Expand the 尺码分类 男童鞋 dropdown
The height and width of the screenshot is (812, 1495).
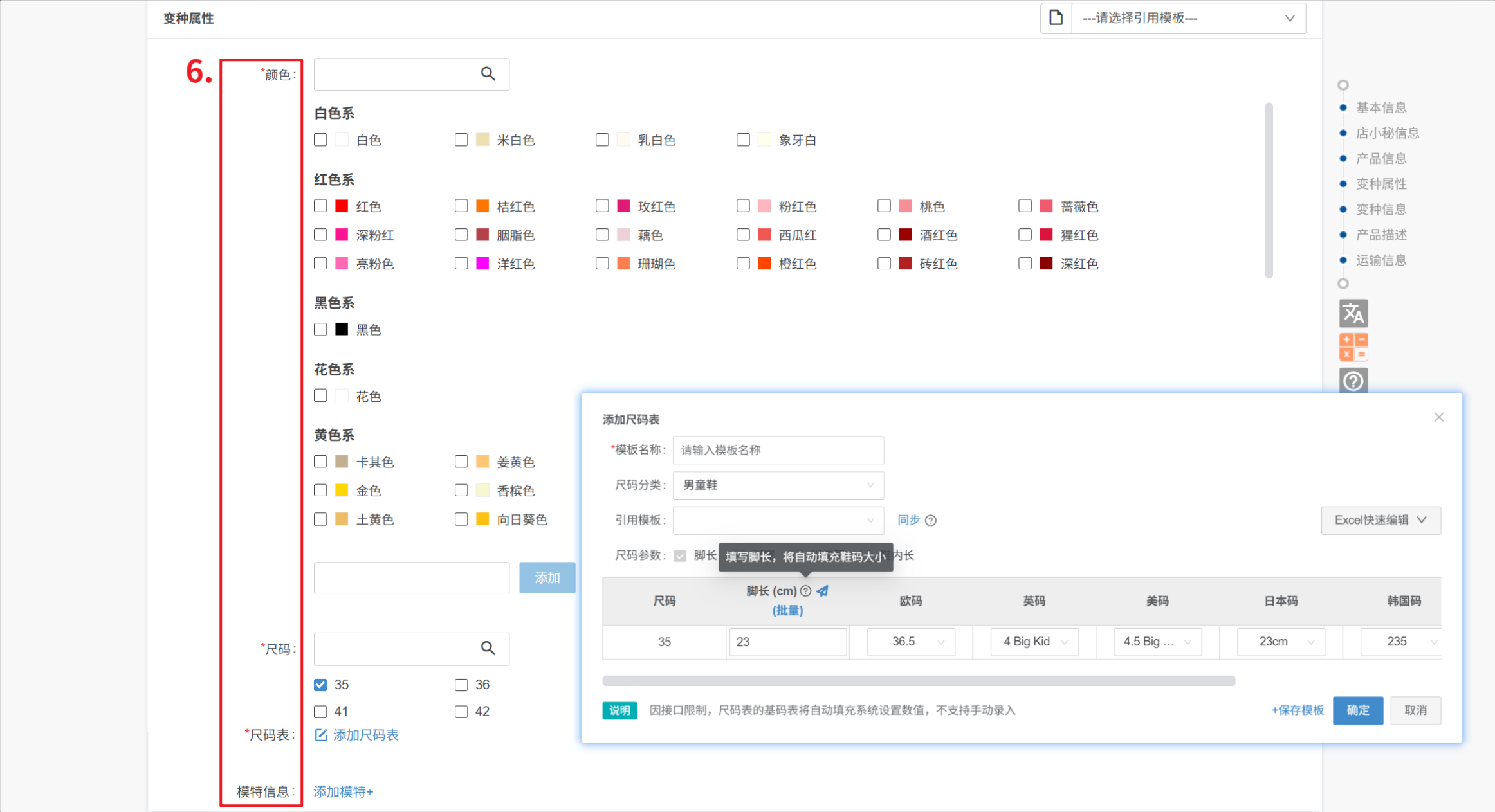tap(778, 485)
